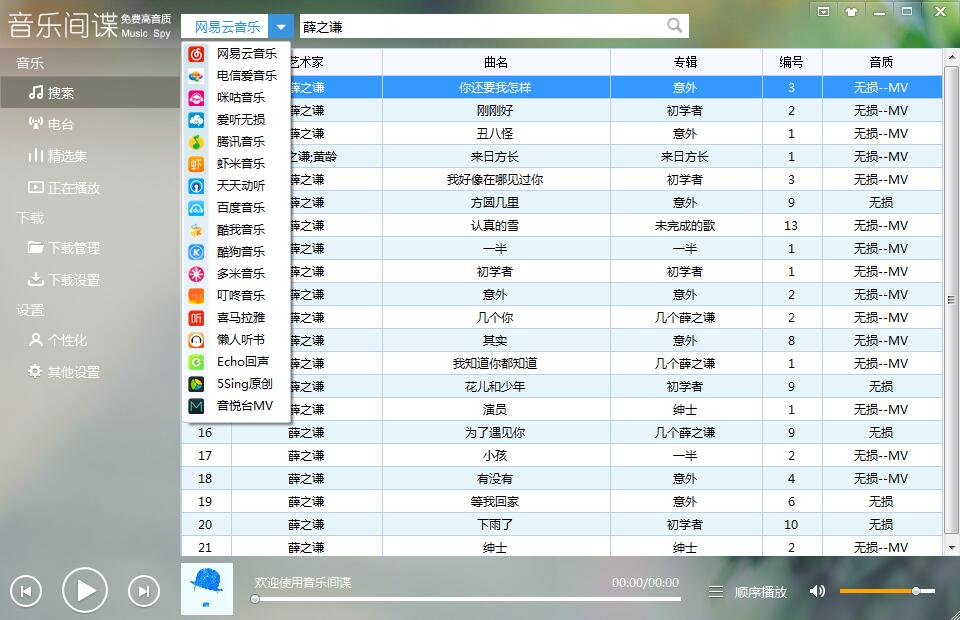Select the song 花儿和少年
Screen dimensions: 960x620
(495, 387)
